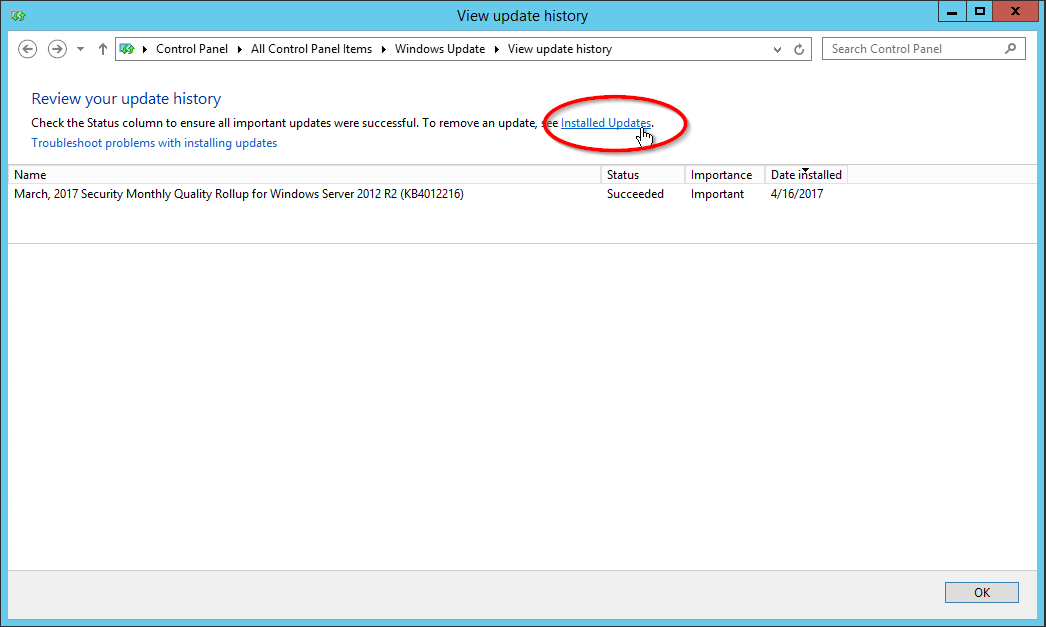Viewport: 1046px width, 627px height.
Task: Sort by the Name column header
Action: tap(304, 175)
